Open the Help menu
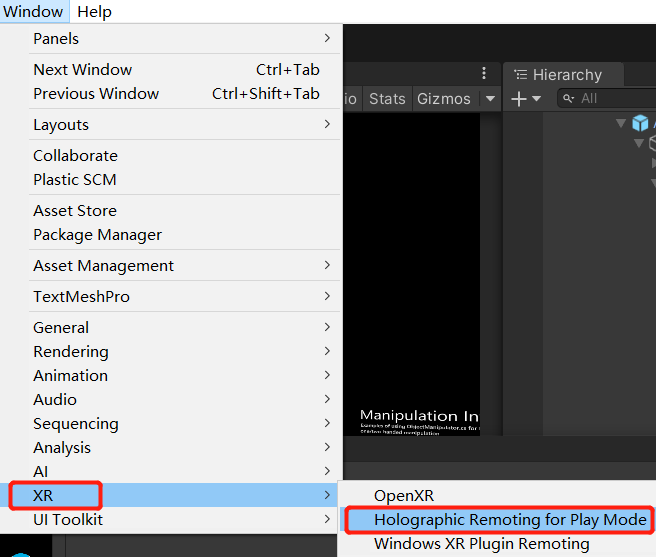Viewport: 656px width, 557px height. tap(94, 12)
